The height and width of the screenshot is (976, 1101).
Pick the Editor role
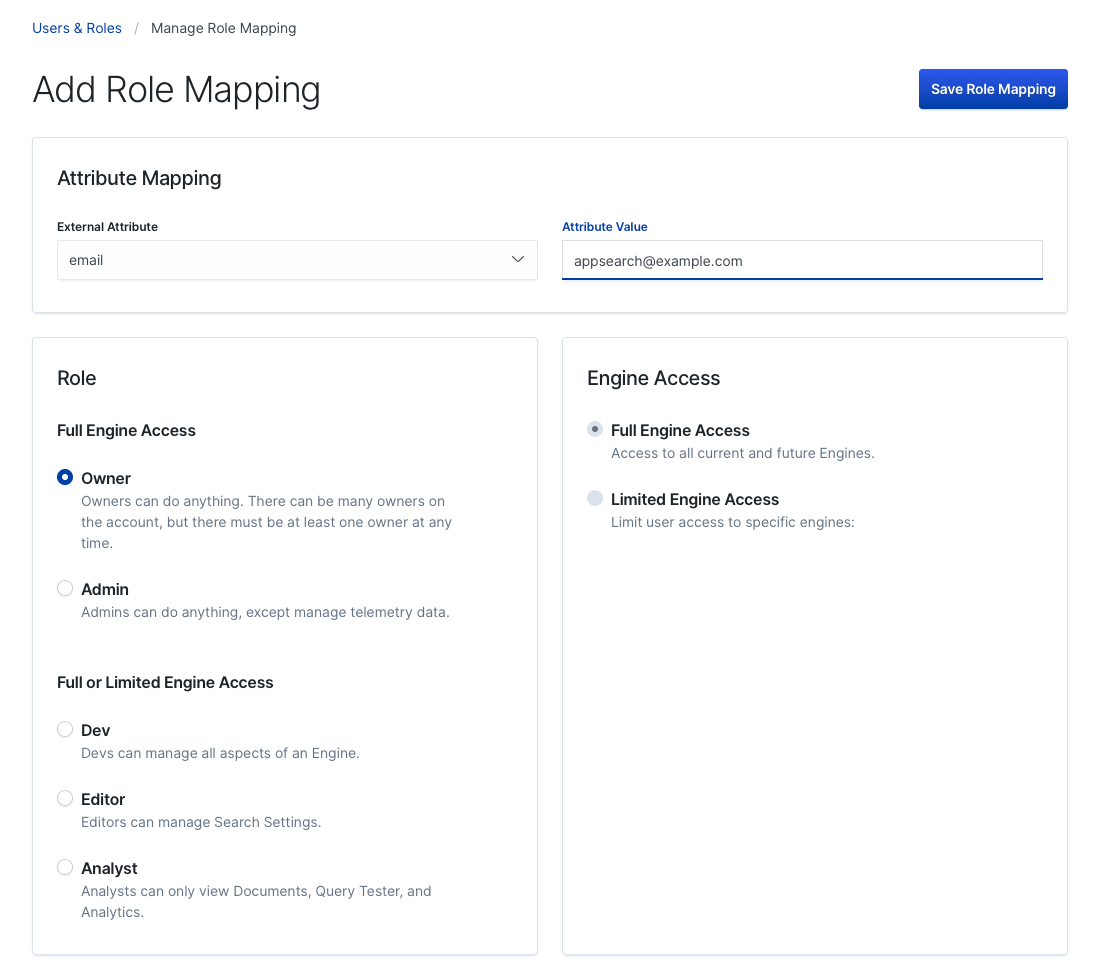tap(65, 798)
